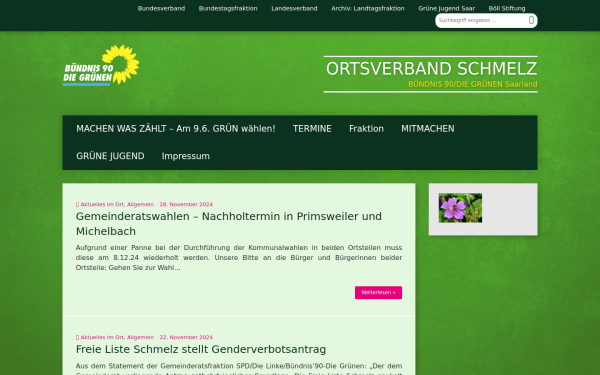Click the date 22. November 2024

coord(186,338)
